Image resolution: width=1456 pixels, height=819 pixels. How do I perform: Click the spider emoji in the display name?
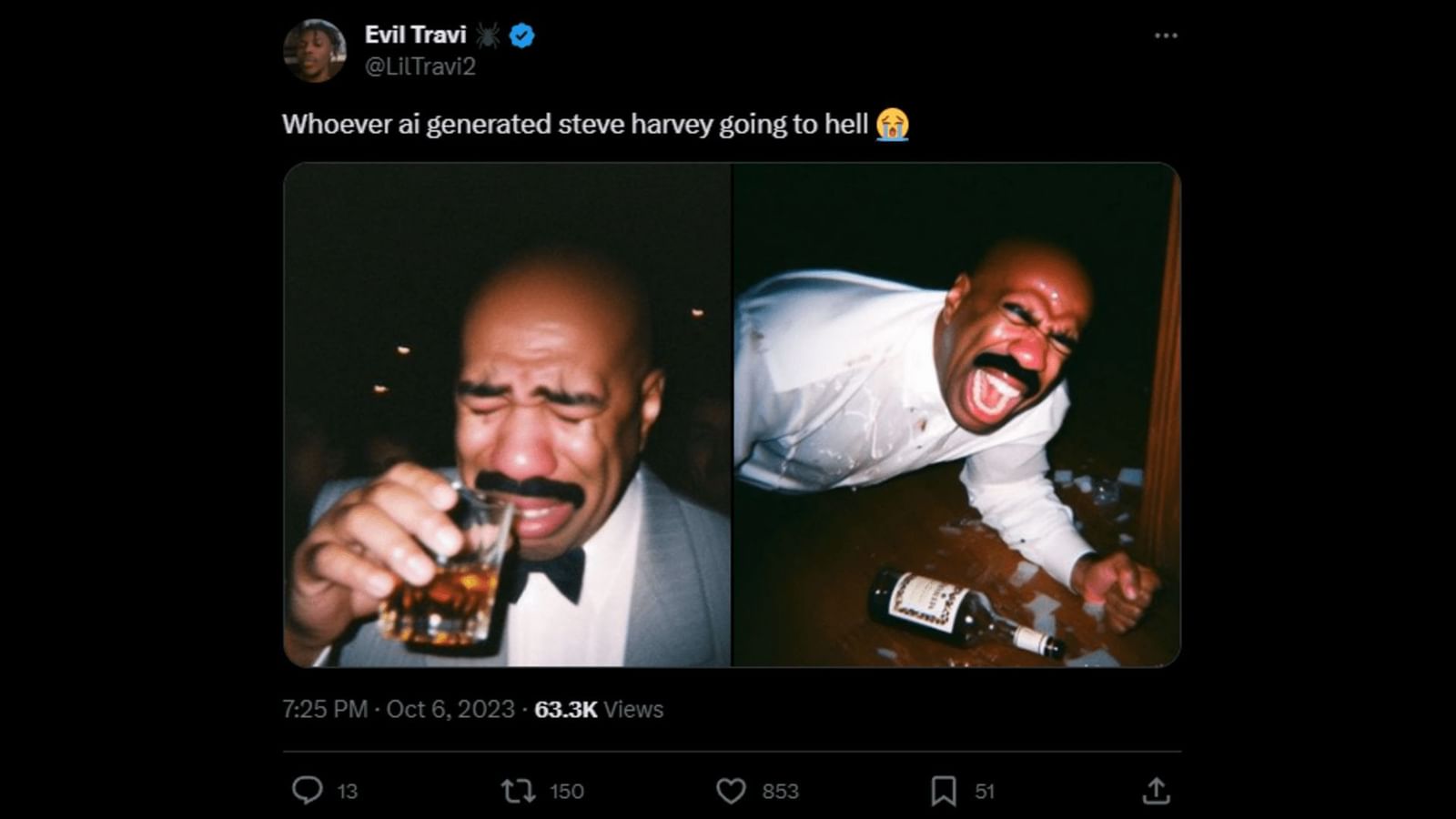484,35
